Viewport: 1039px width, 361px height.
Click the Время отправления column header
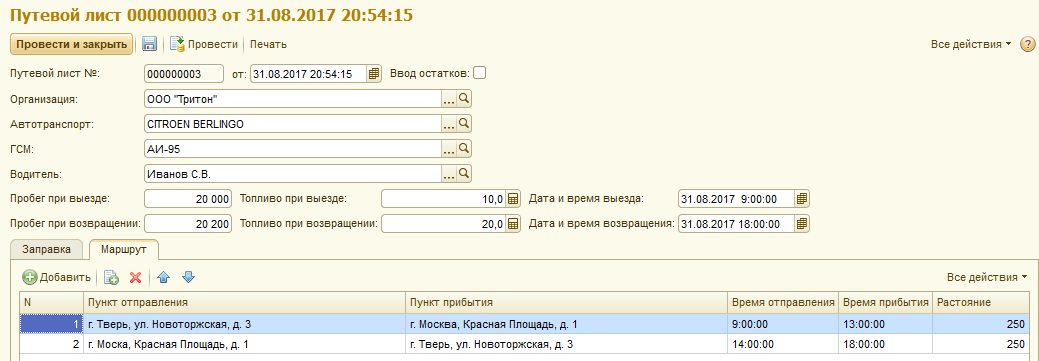click(783, 302)
